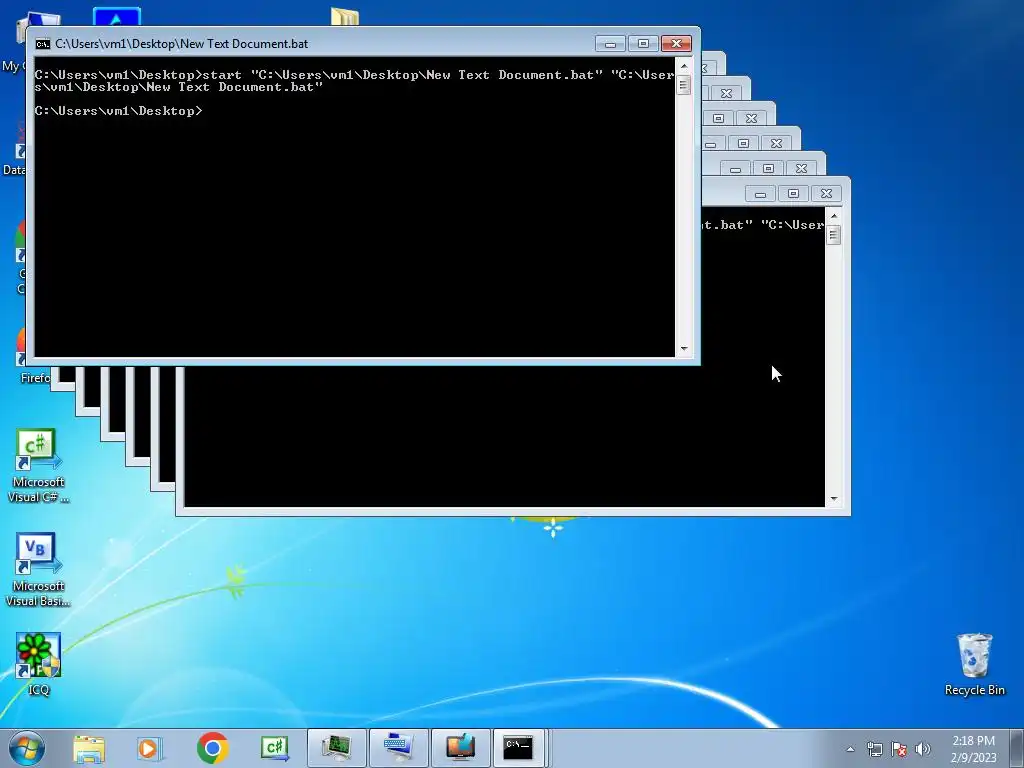Open the clock showing 2:18 PM

click(973, 748)
